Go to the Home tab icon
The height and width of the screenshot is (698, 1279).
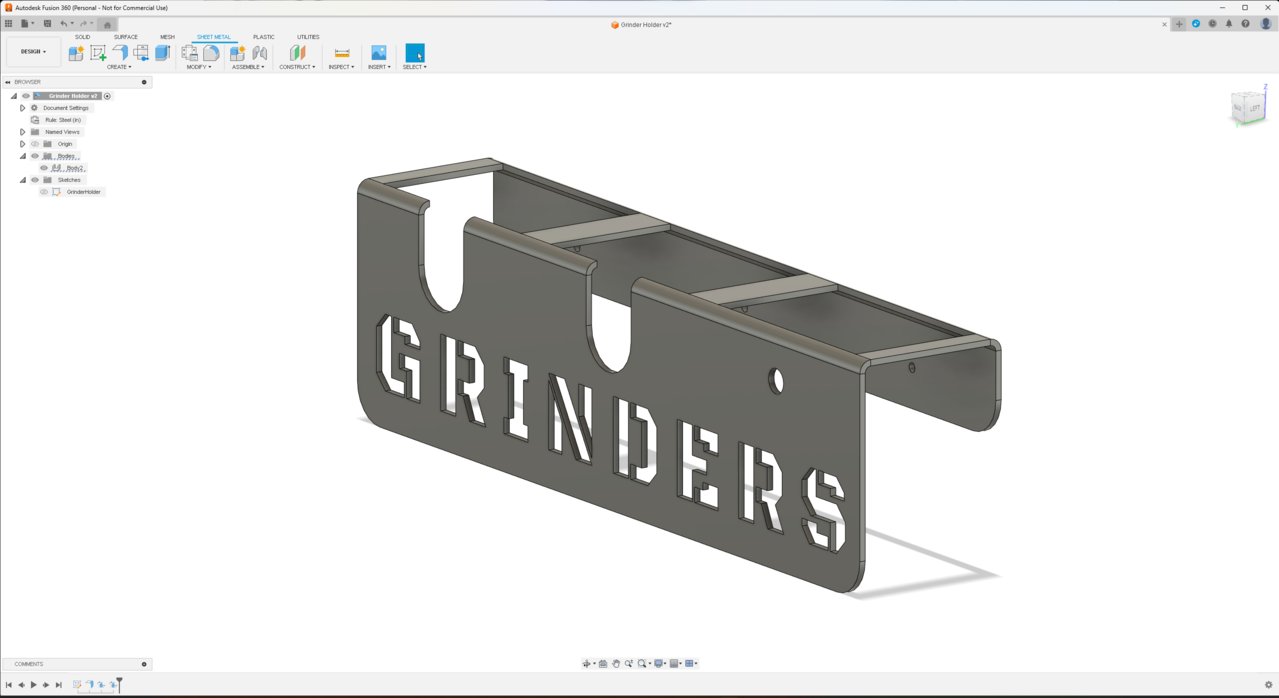pyautogui.click(x=108, y=24)
